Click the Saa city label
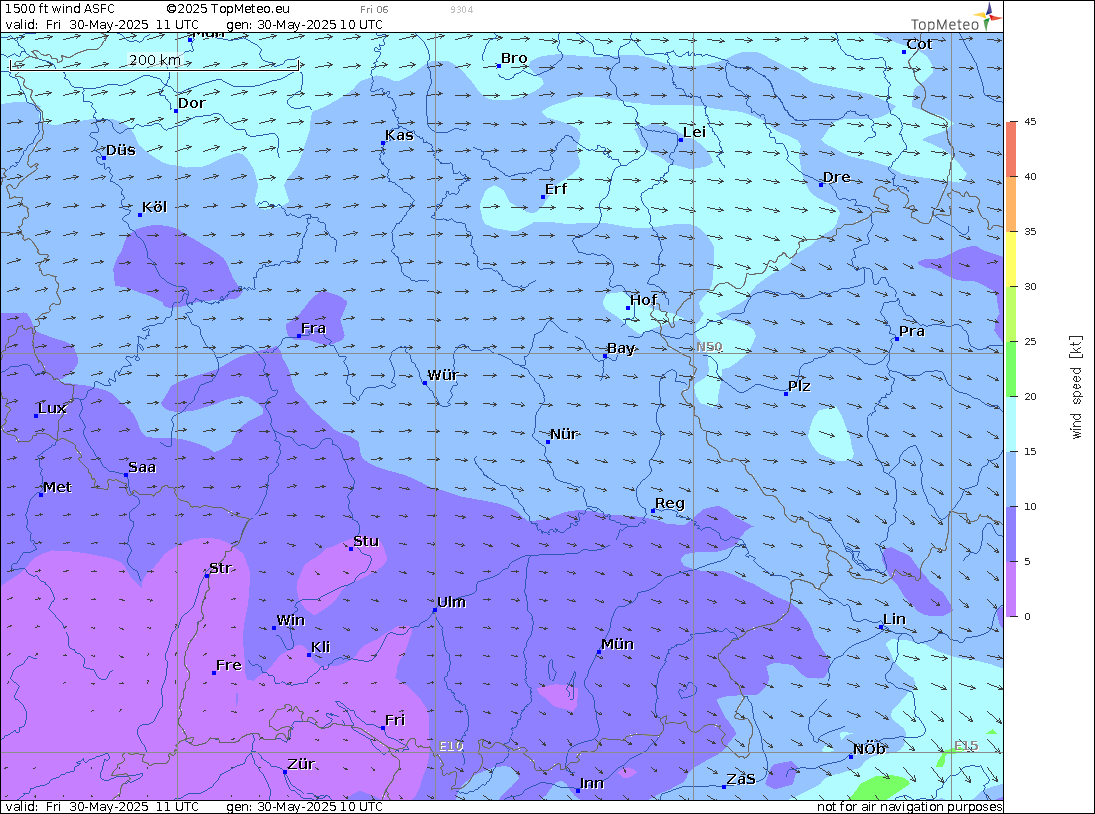Image resolution: width=1095 pixels, height=814 pixels. coord(142,467)
